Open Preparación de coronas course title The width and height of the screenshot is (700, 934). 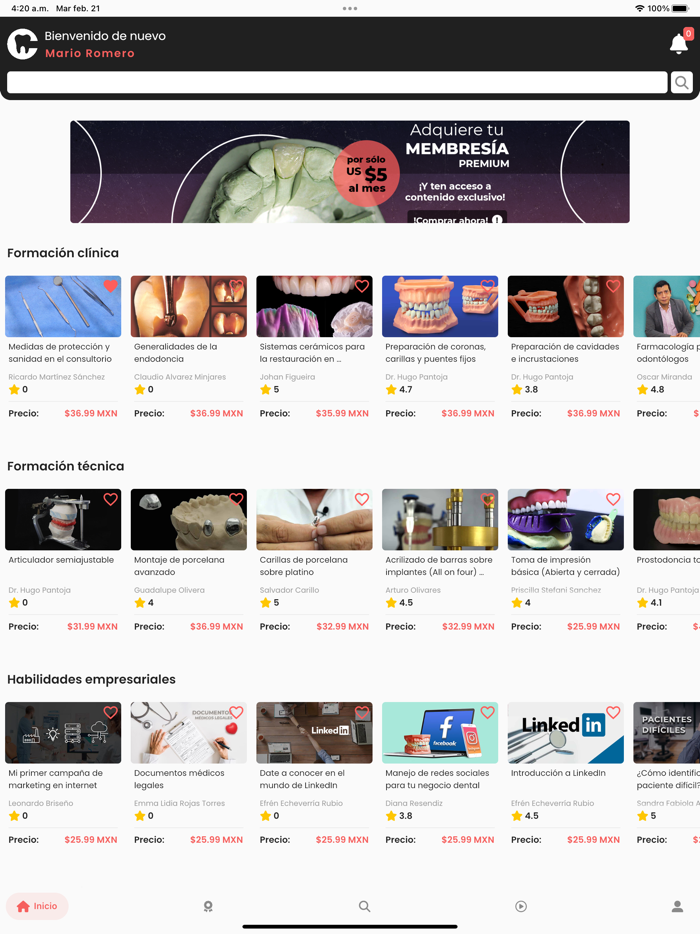click(435, 353)
